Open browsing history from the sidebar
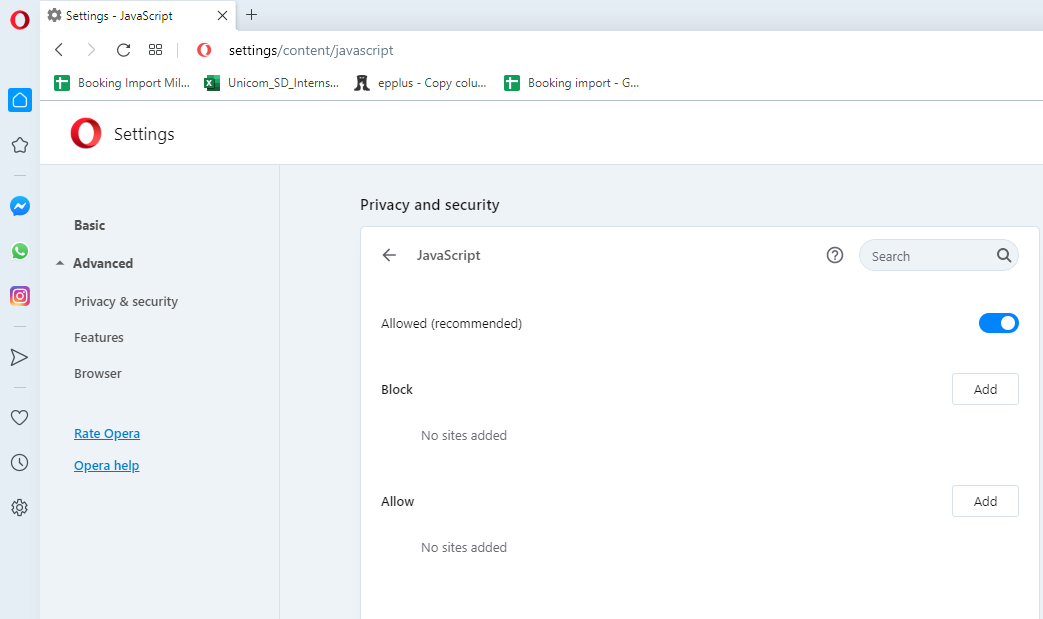1043x619 pixels. pos(19,462)
